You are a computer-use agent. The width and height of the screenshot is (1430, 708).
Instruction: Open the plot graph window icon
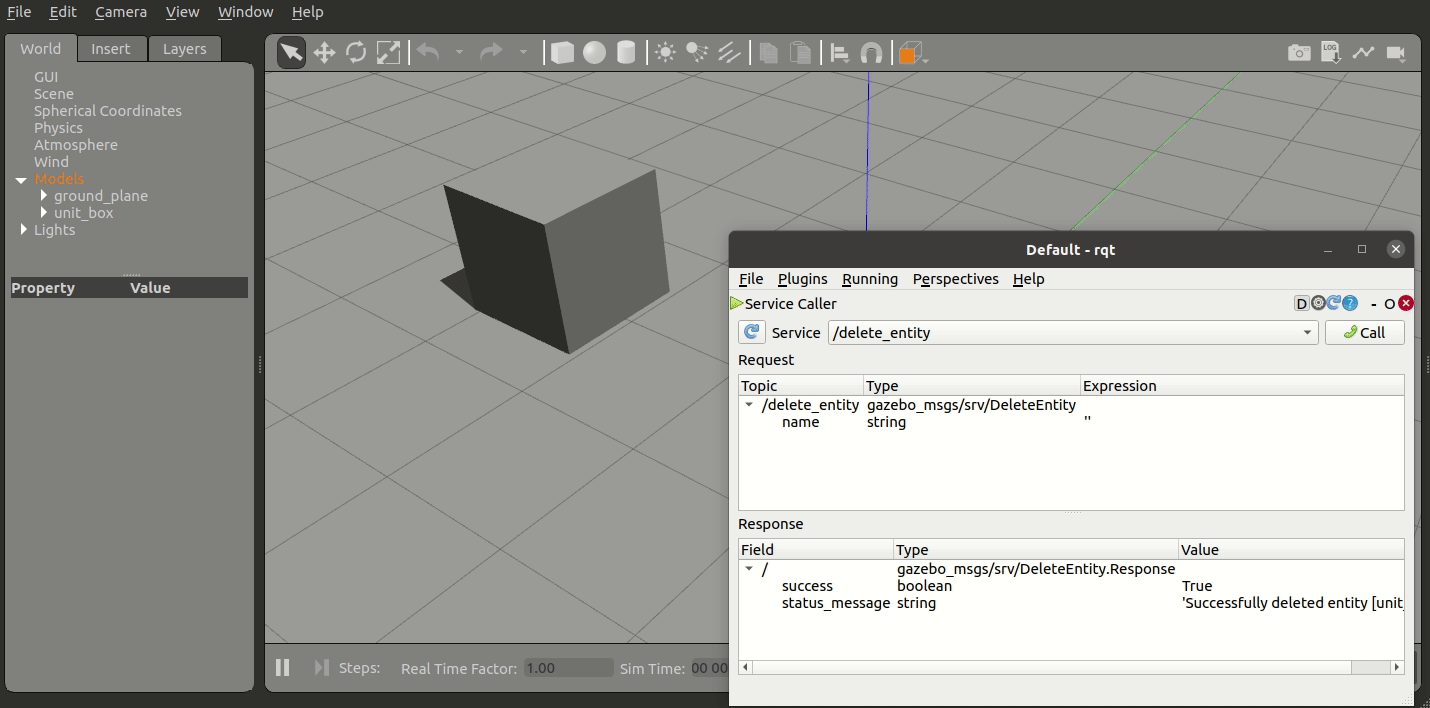click(1363, 52)
